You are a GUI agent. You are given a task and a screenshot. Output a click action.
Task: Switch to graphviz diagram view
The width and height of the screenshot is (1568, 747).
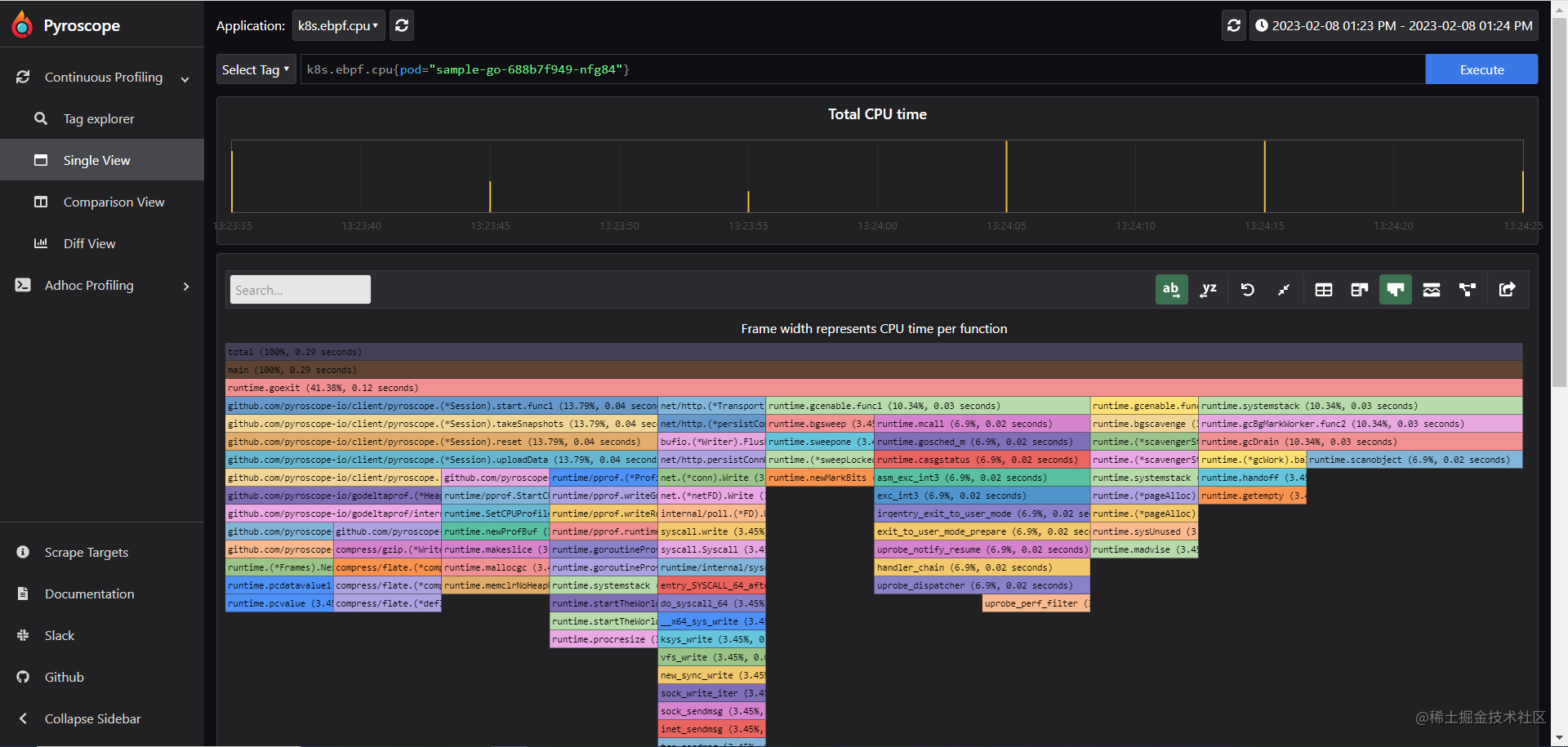point(1468,290)
